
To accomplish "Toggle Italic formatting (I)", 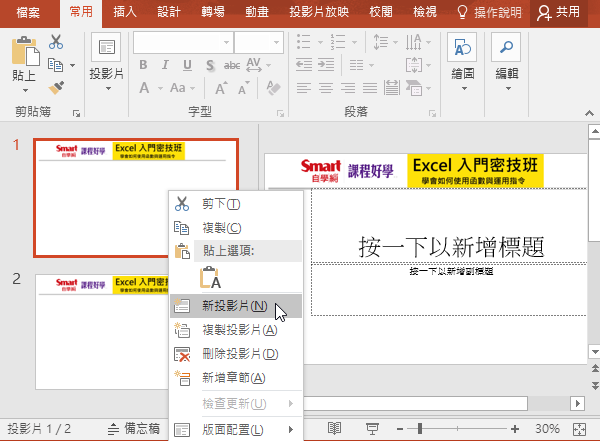I will [x=165, y=65].
